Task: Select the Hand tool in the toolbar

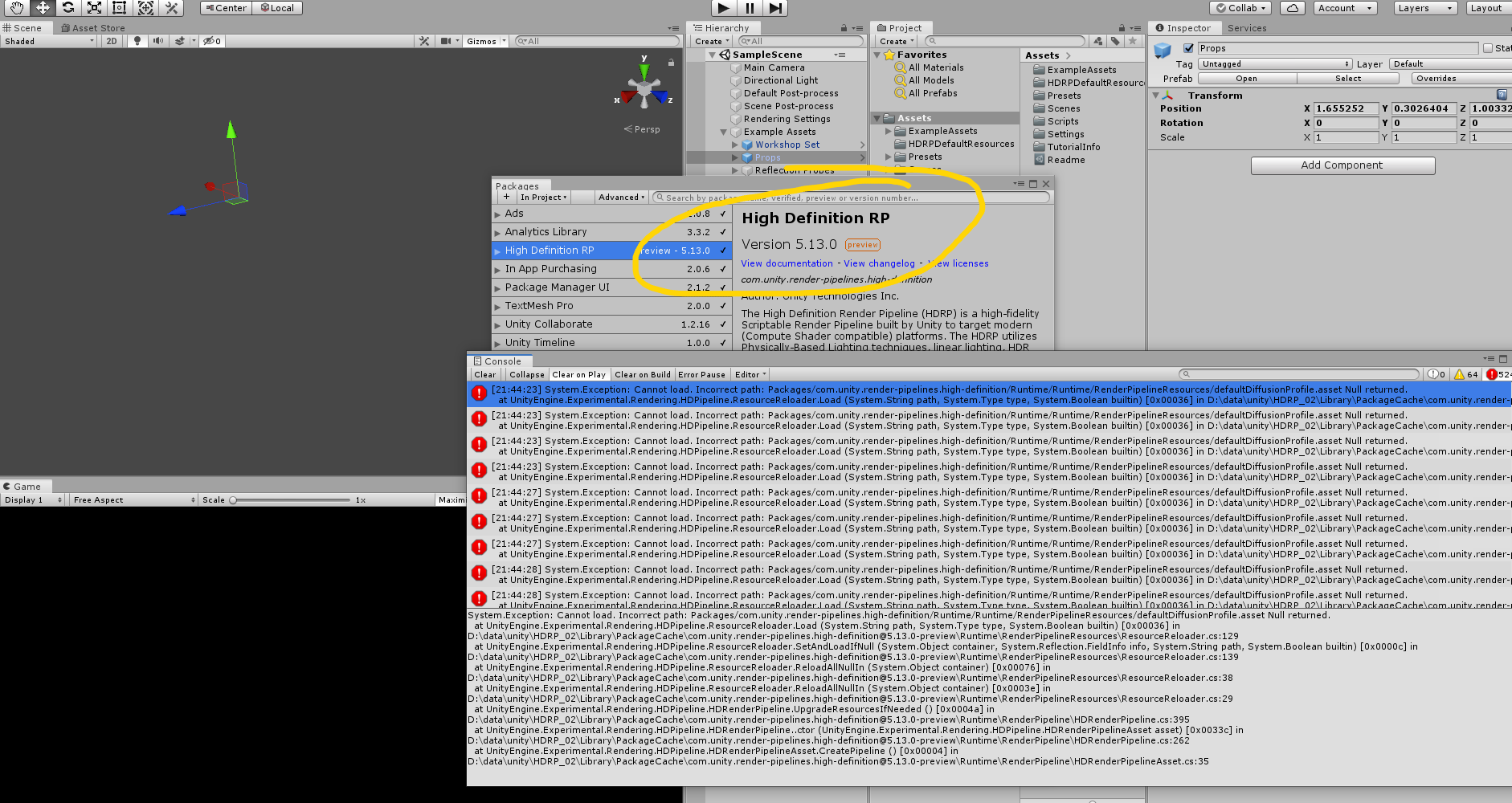Action: (x=17, y=8)
